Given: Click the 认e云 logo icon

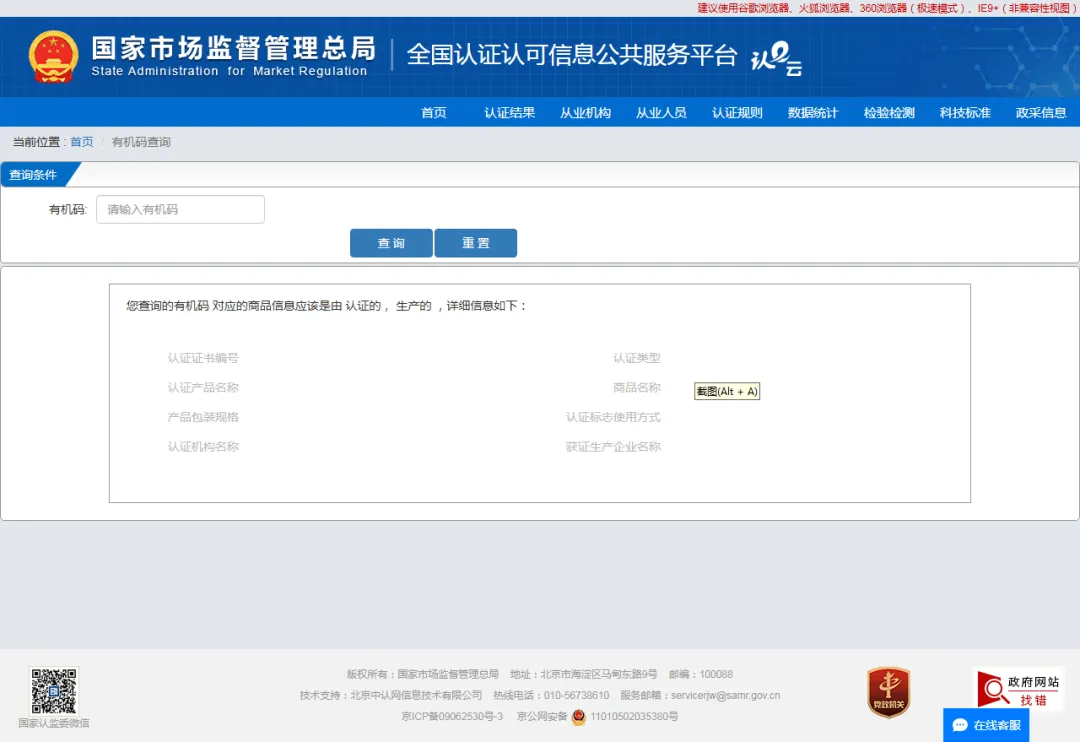Looking at the screenshot, I should point(777,58).
